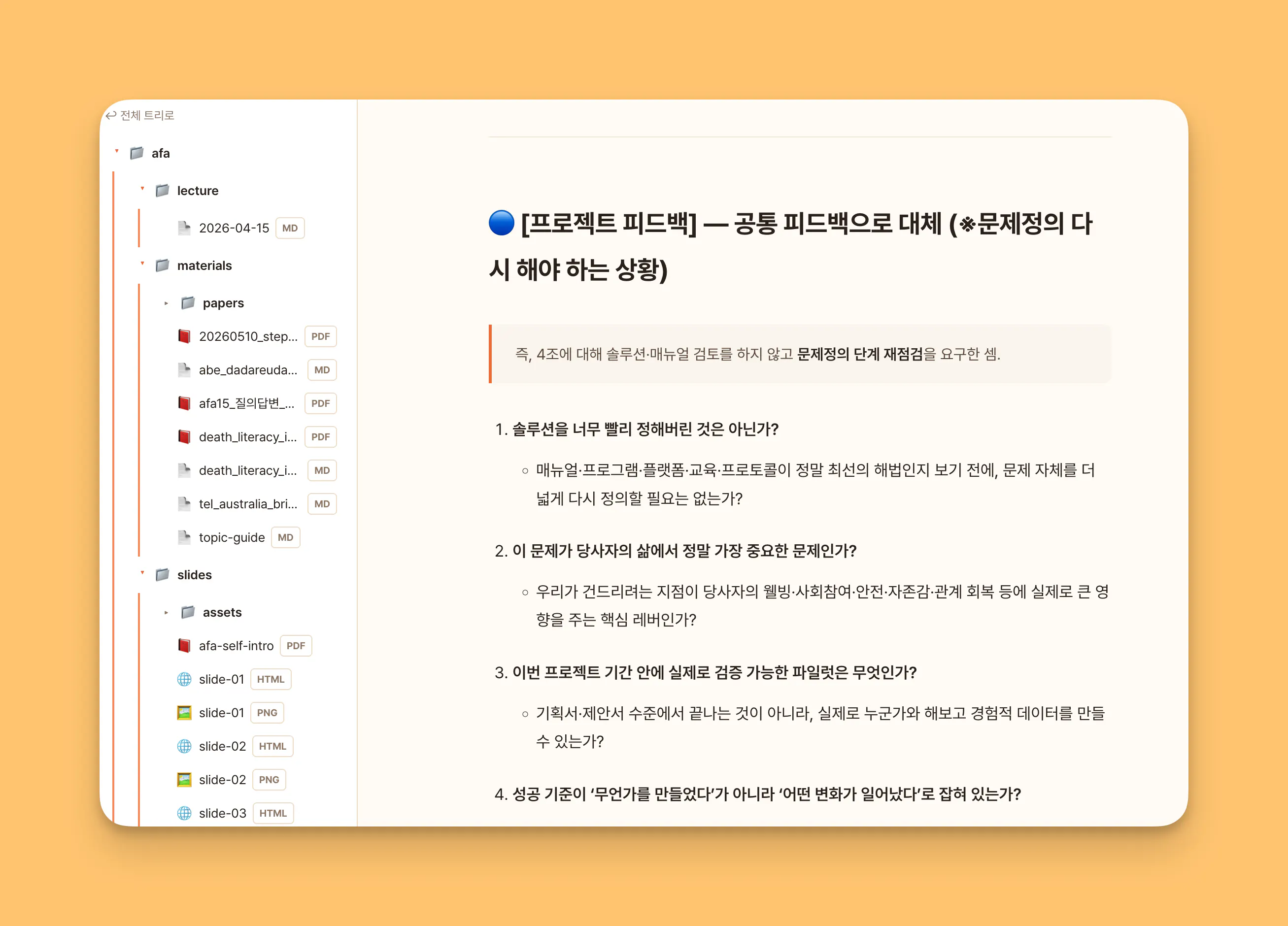Click bold text 문제정의 단계 재점검 in callout
1288x926 pixels.
pyautogui.click(x=860, y=354)
